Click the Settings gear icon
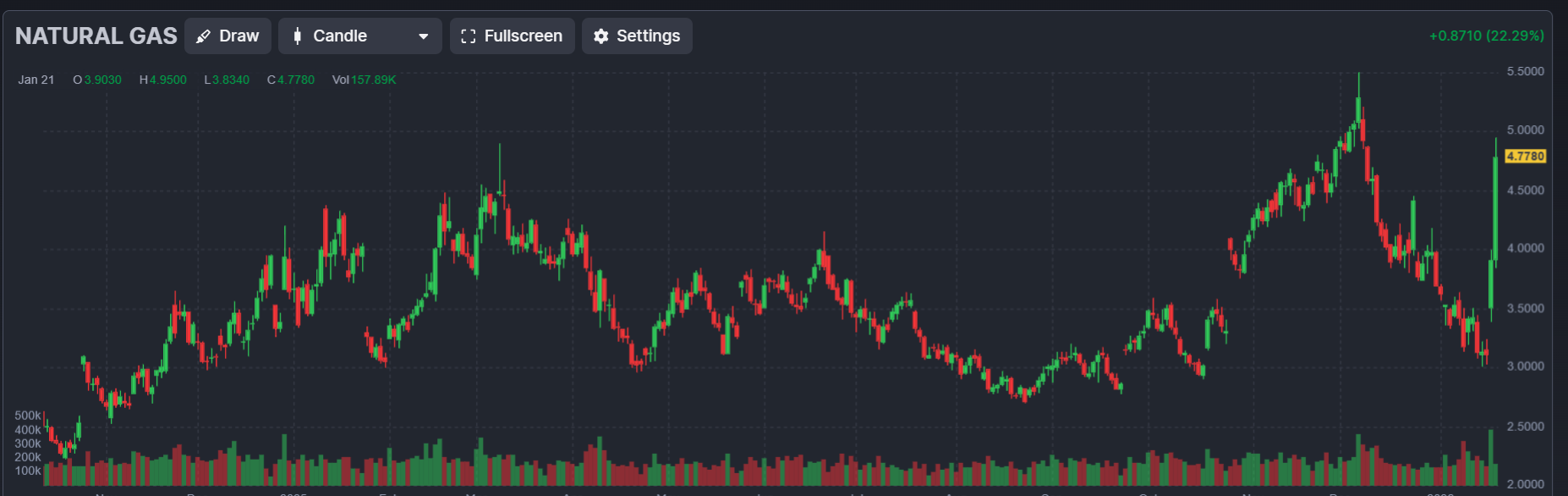The width and height of the screenshot is (1568, 496). point(600,36)
